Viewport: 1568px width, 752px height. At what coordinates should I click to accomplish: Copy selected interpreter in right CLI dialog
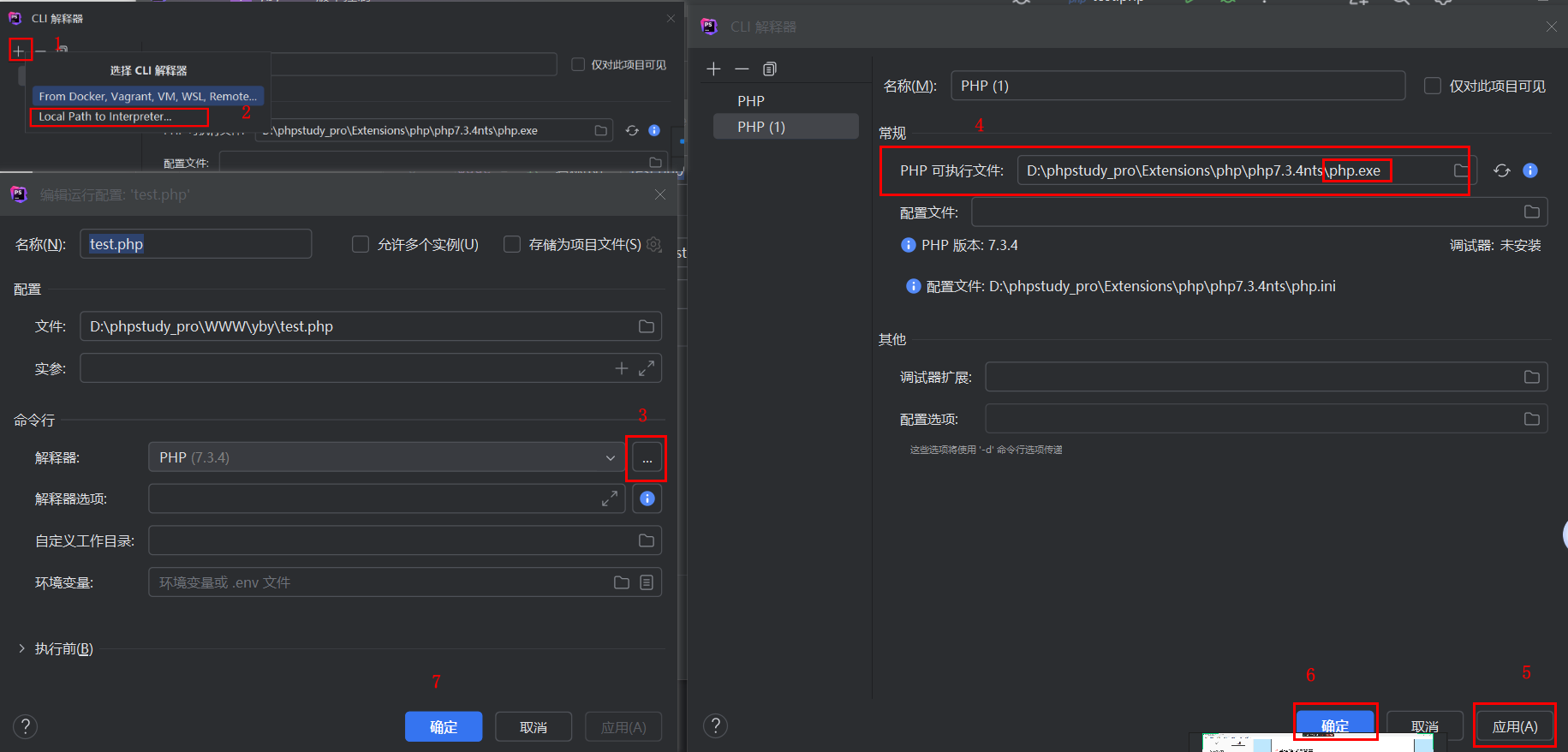[770, 69]
